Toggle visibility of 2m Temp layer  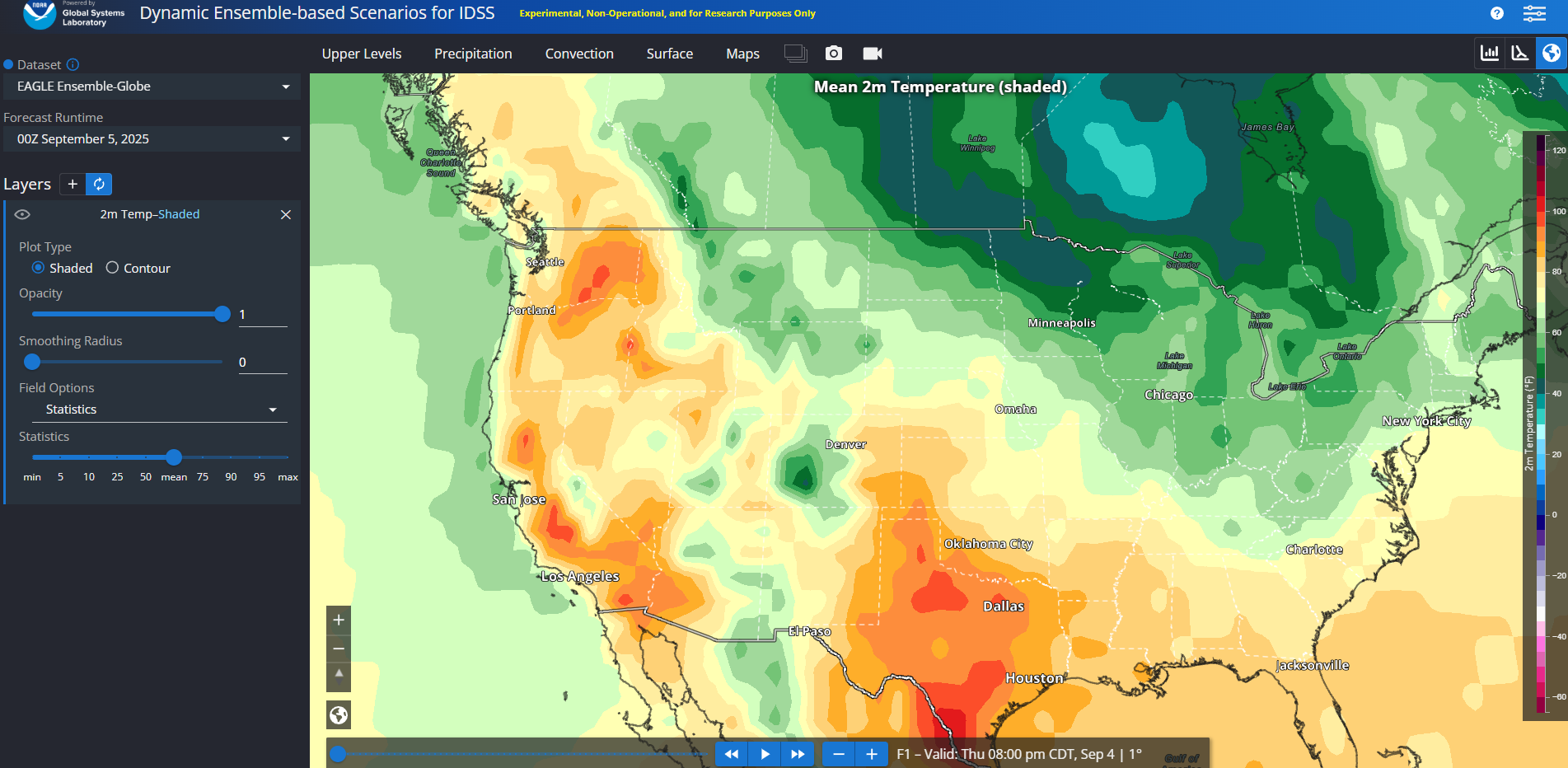(23, 214)
